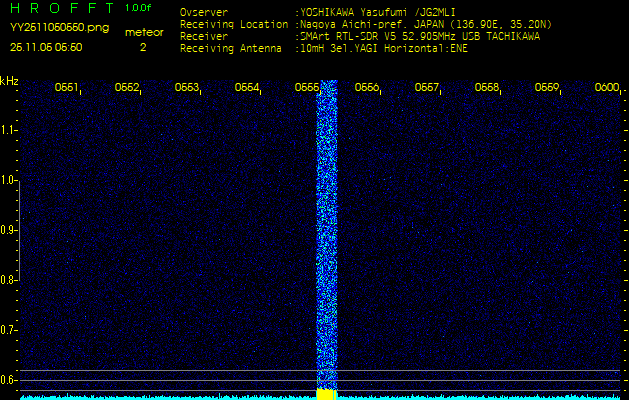Click the 0551 time marker
Image resolution: width=629 pixels, height=400 pixels.
(x=66, y=87)
